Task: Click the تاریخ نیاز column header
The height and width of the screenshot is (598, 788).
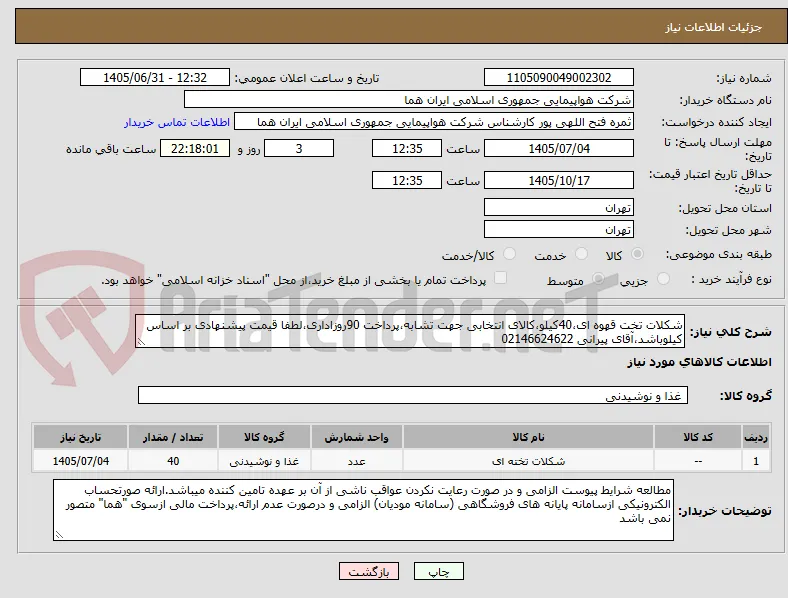Action: click(x=80, y=437)
